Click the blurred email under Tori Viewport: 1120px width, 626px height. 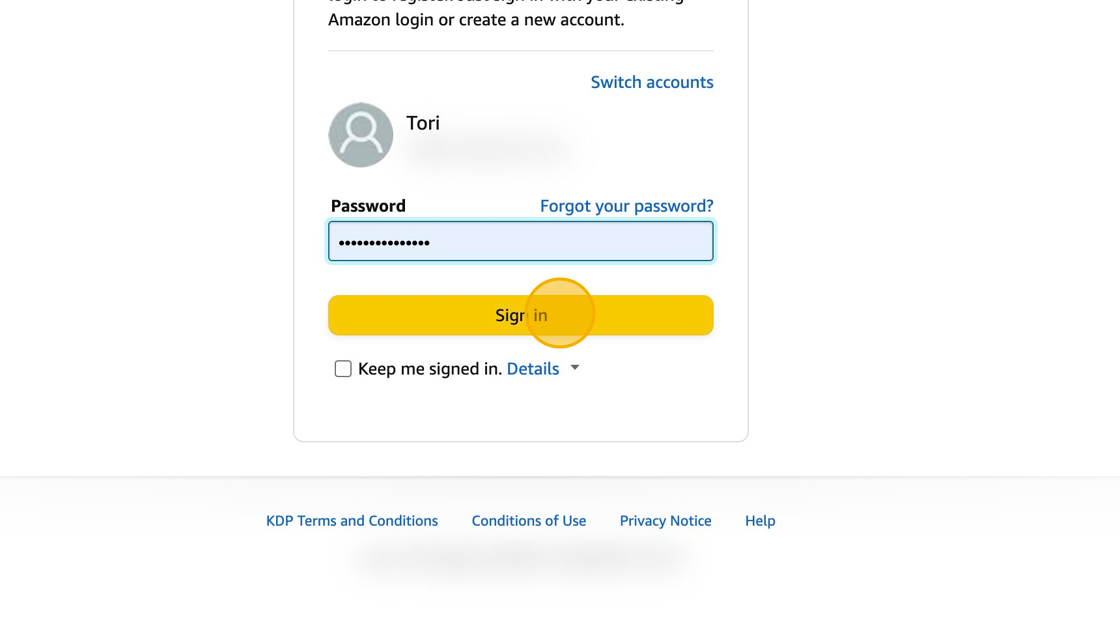pos(488,151)
